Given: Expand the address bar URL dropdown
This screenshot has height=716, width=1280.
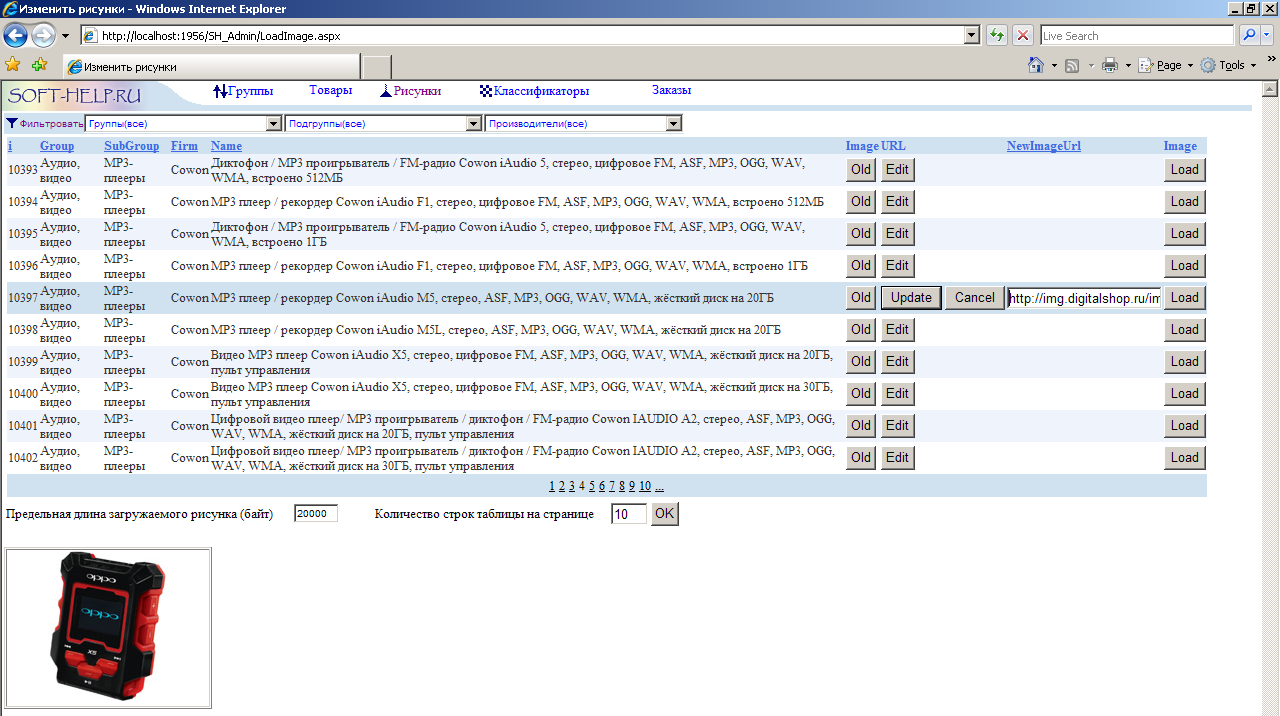Looking at the screenshot, I should [x=971, y=36].
